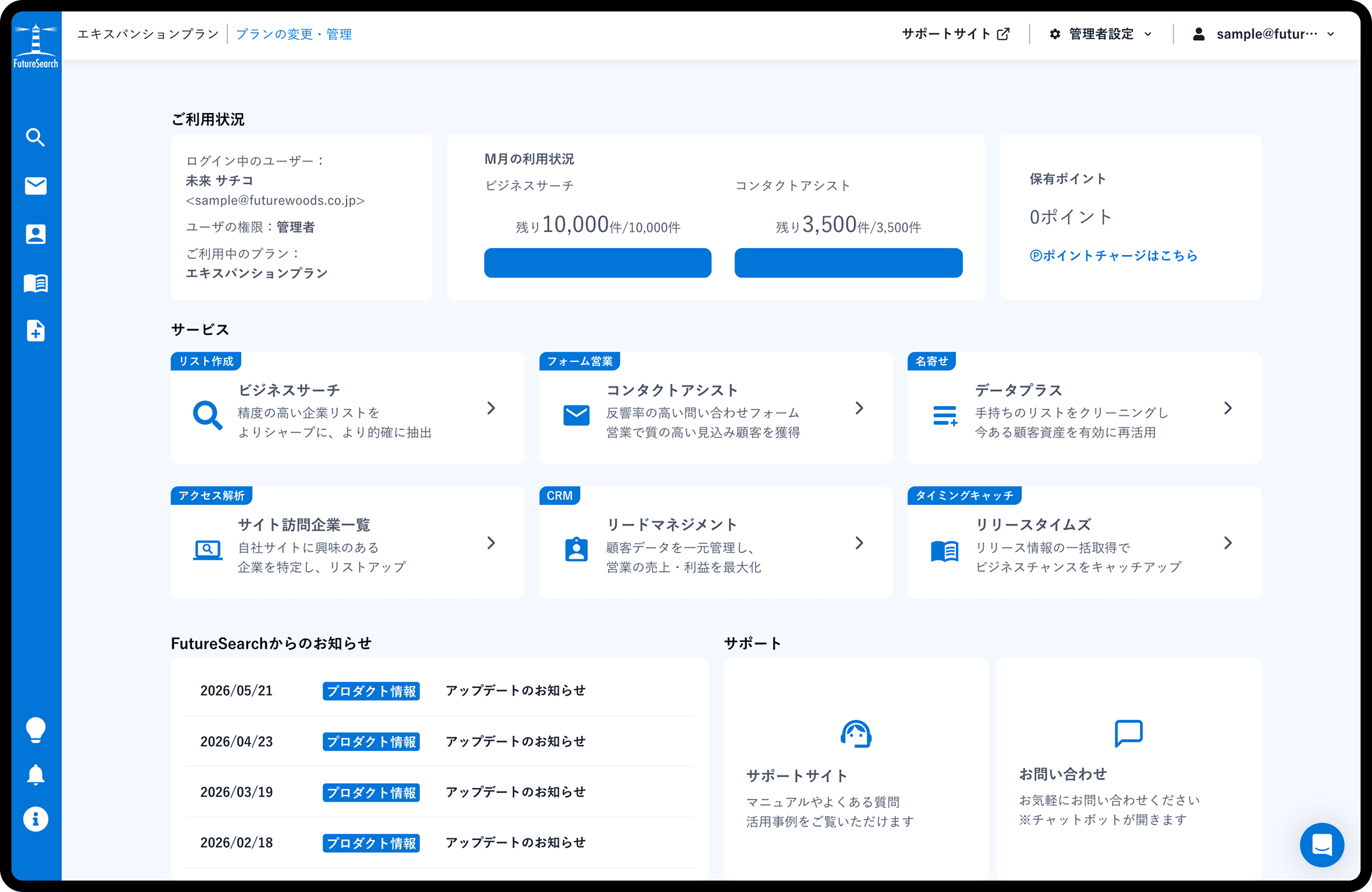1372x892 pixels.
Task: Click the サポートサイト support card title
Action: tap(797, 776)
